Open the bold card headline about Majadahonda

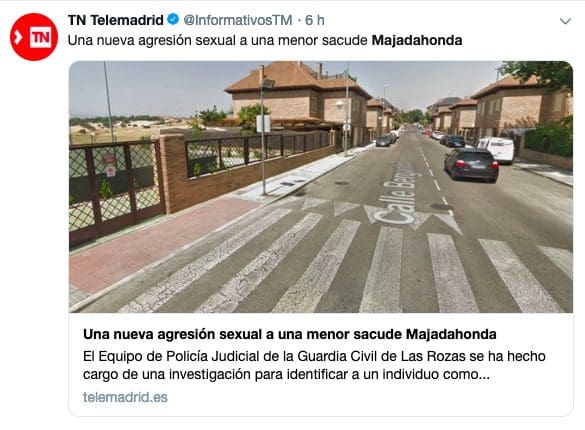[290, 334]
